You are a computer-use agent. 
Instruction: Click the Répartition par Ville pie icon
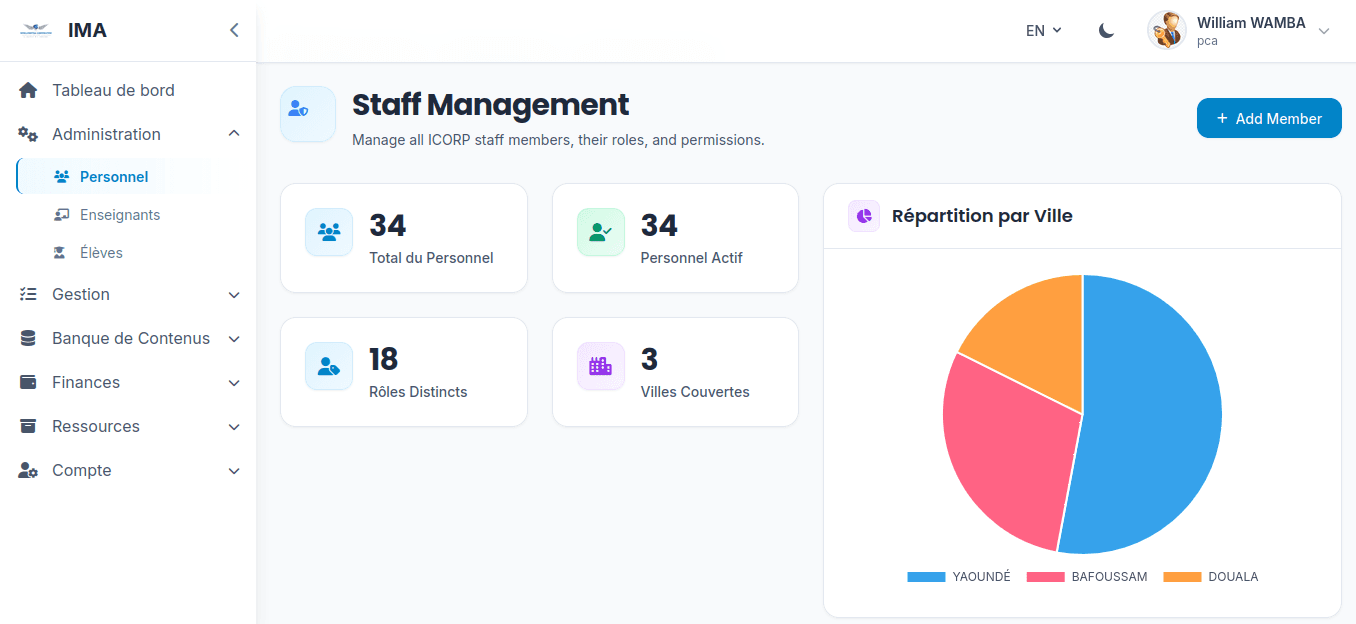863,216
